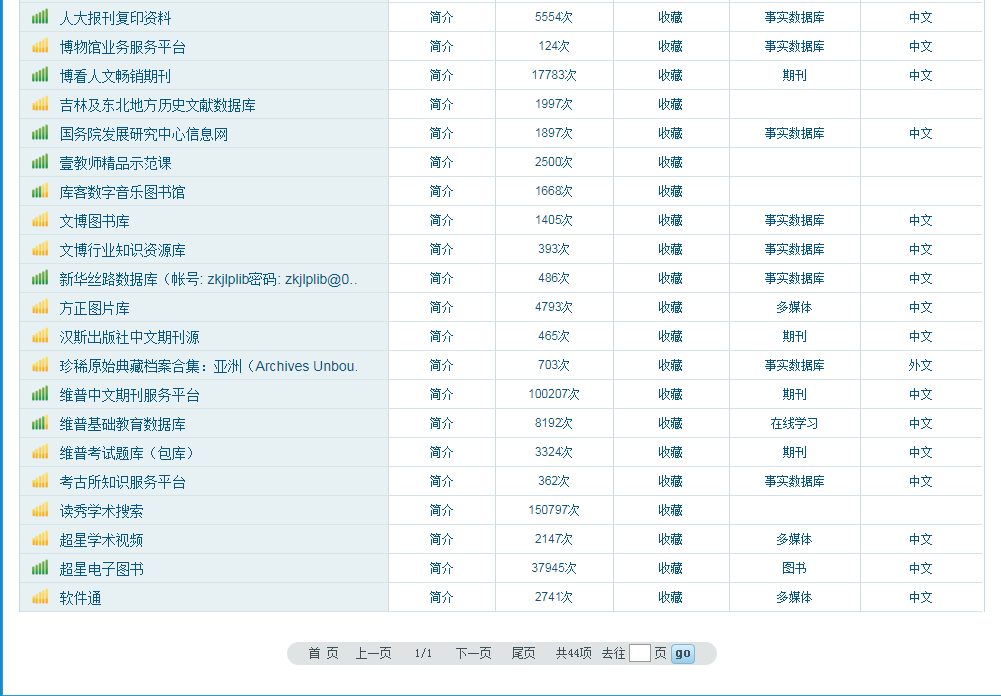Click the bar-chart icon beside 壹教师精品示范课
Viewport: 1001px width, 696px height.
click(40, 162)
